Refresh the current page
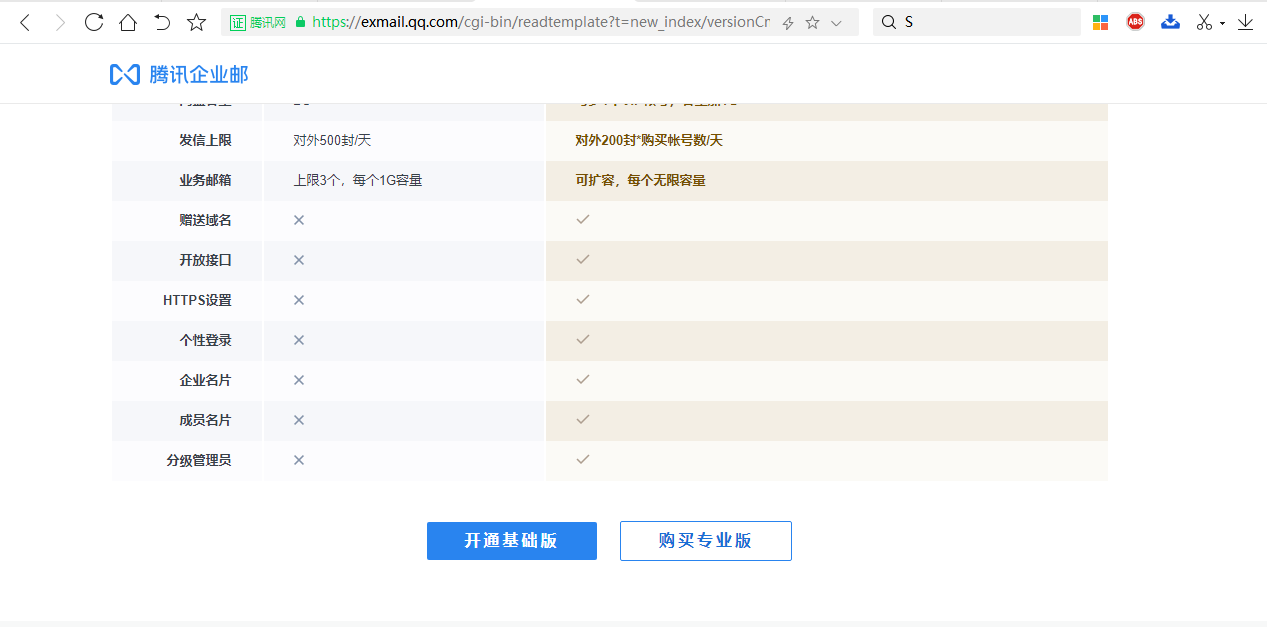 tap(93, 21)
